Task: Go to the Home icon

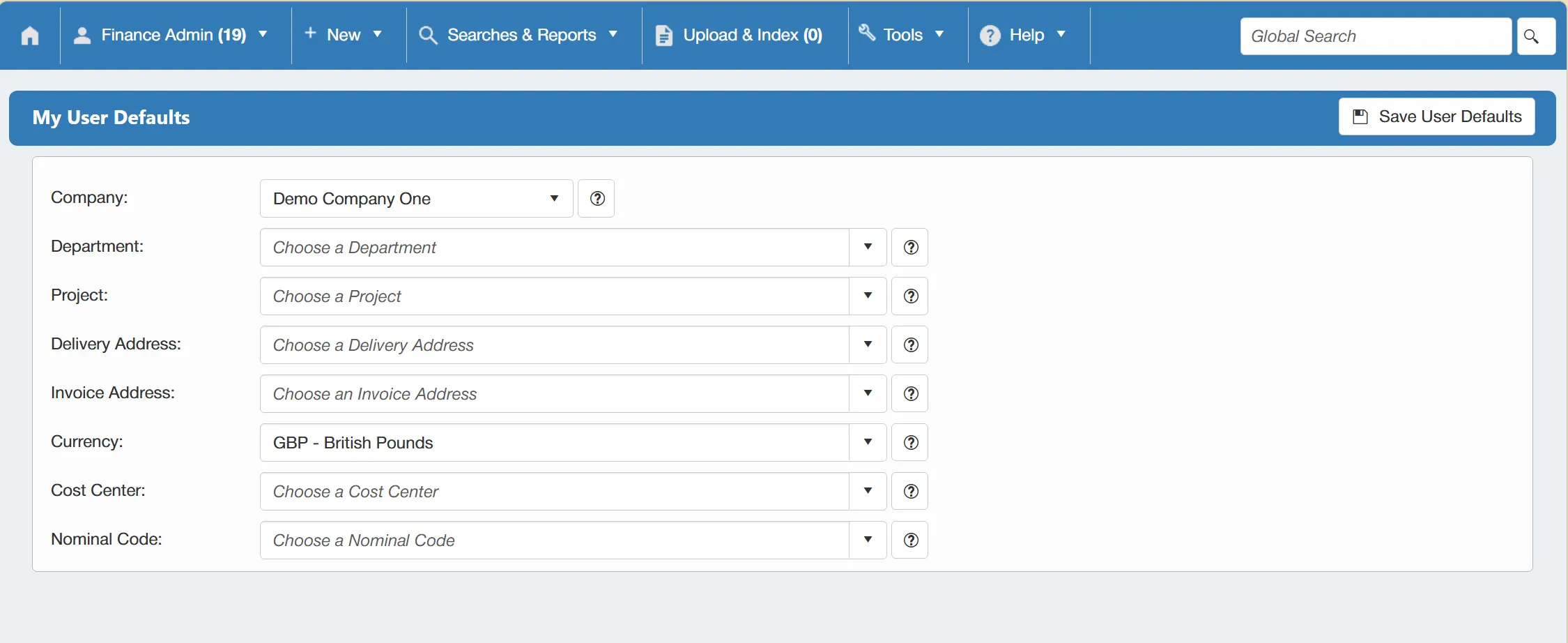Action: click(30, 35)
